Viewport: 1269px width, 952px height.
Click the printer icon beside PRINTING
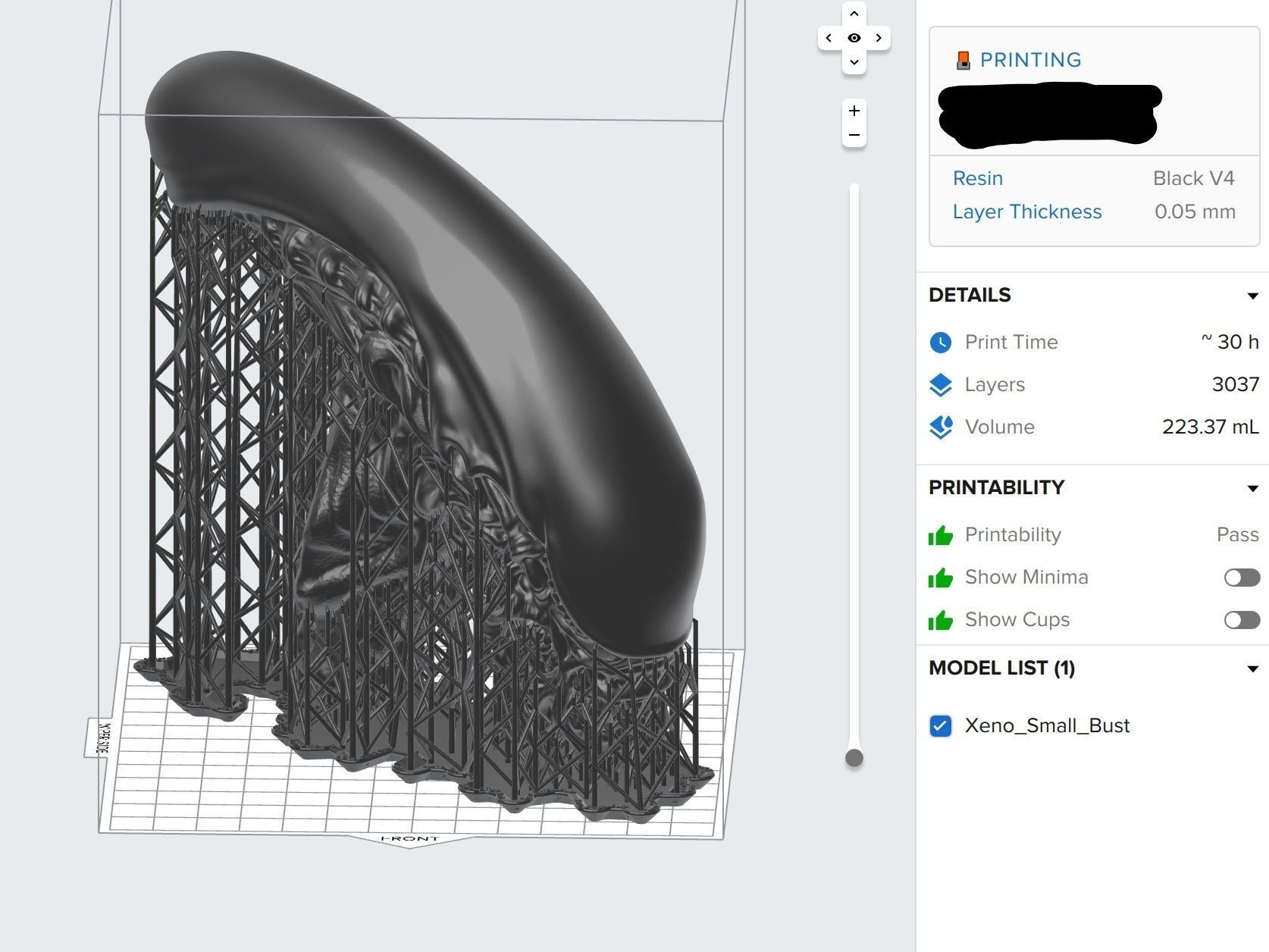coord(963,61)
